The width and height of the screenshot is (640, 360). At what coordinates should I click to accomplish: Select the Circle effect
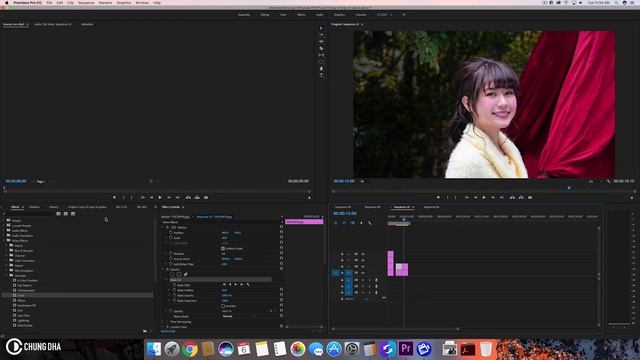click(21, 295)
